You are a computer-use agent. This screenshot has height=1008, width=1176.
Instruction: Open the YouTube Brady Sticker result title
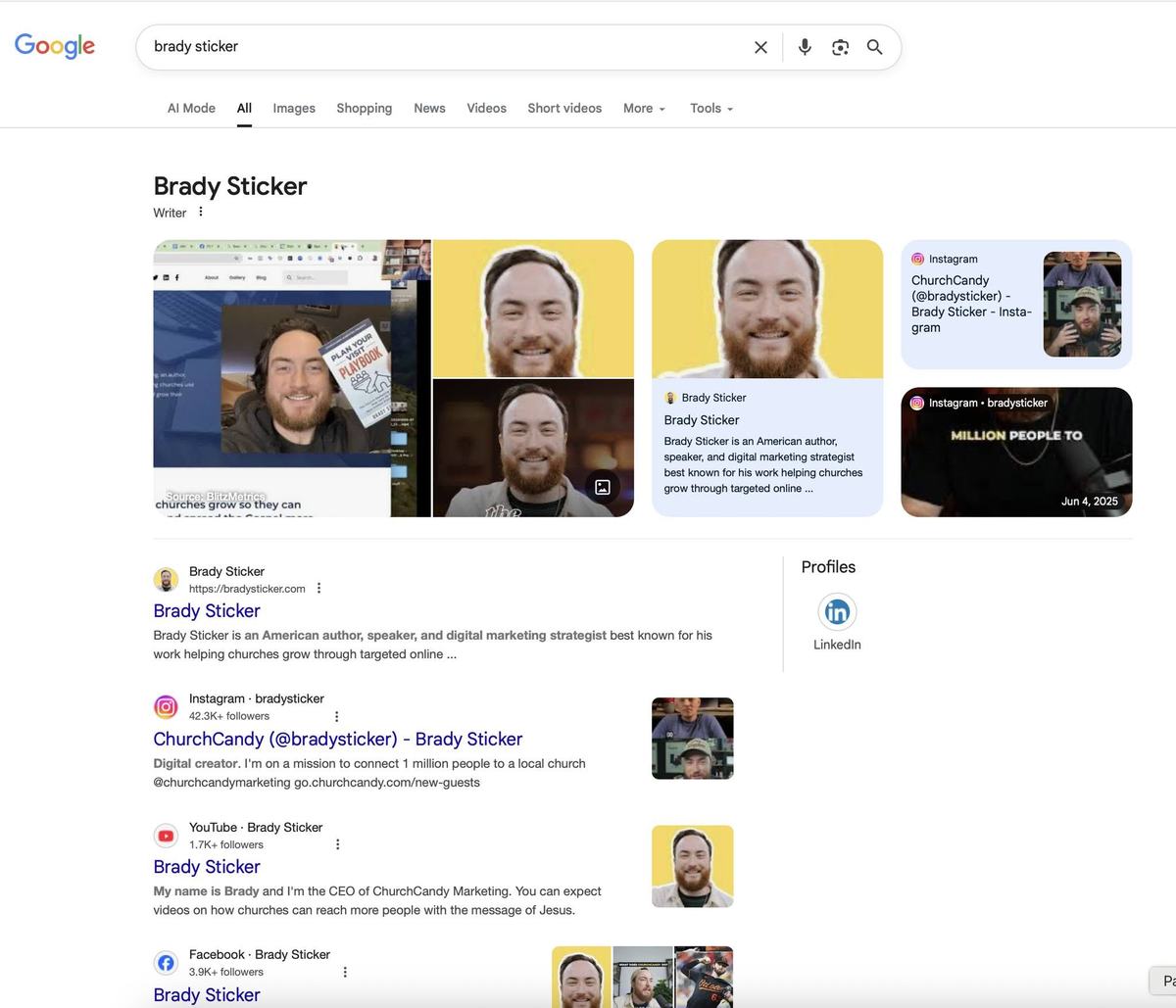click(x=207, y=867)
